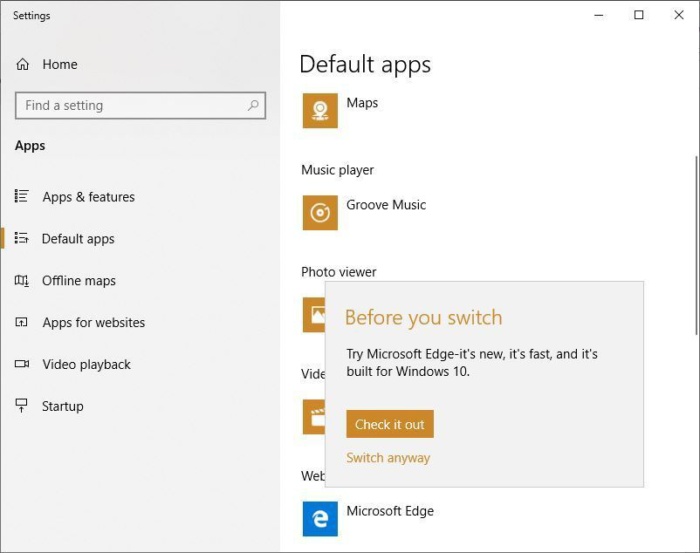The height and width of the screenshot is (553, 700).
Task: Click the Video playback camera icon
Action: click(21, 364)
